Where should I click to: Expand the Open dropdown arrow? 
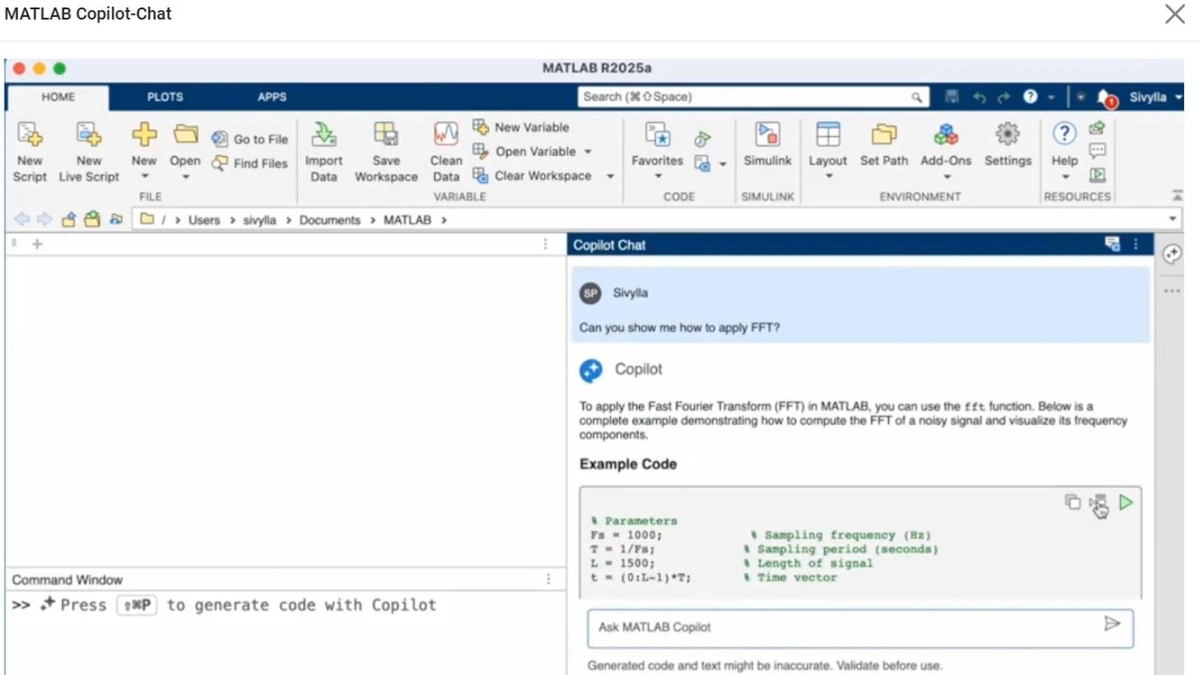pos(185,177)
